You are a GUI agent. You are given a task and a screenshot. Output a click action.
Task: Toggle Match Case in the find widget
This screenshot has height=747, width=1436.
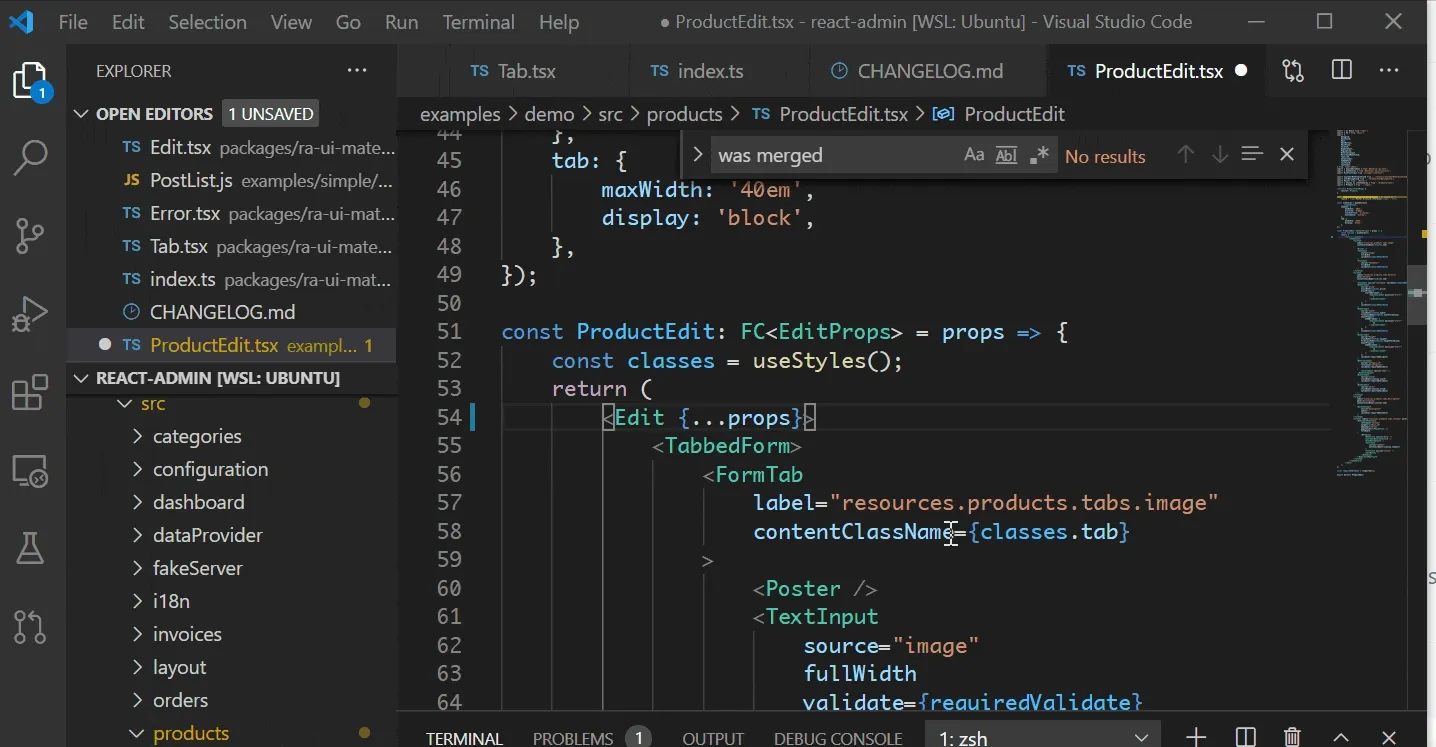pos(973,155)
